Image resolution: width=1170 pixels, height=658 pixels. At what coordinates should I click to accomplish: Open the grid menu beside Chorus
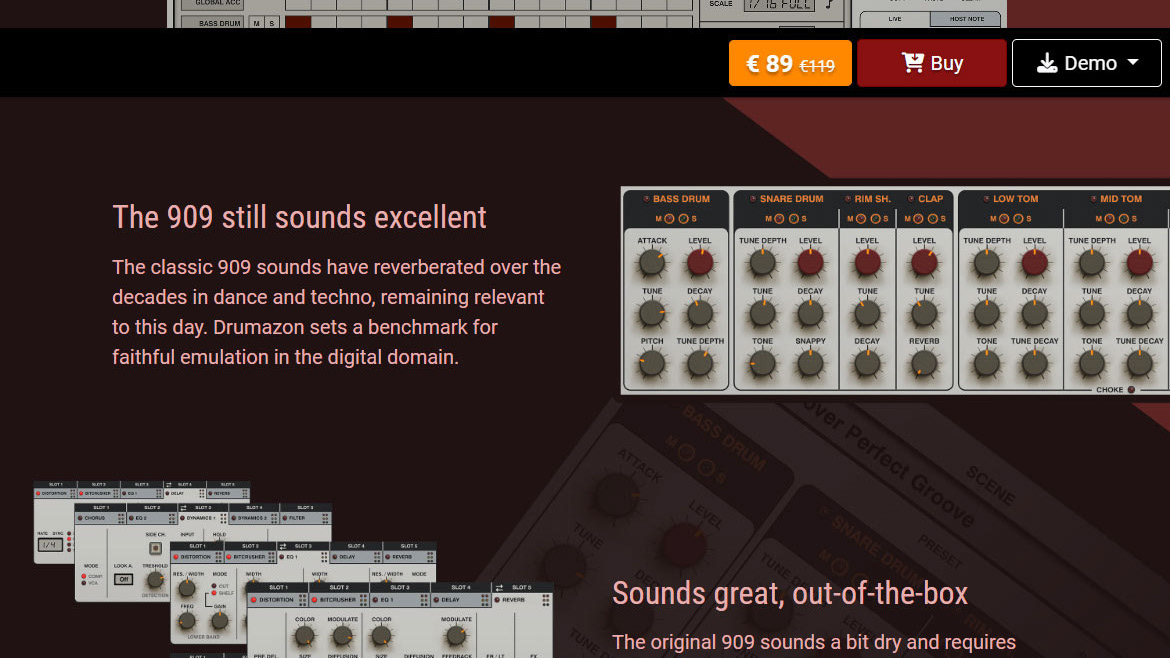[121, 518]
